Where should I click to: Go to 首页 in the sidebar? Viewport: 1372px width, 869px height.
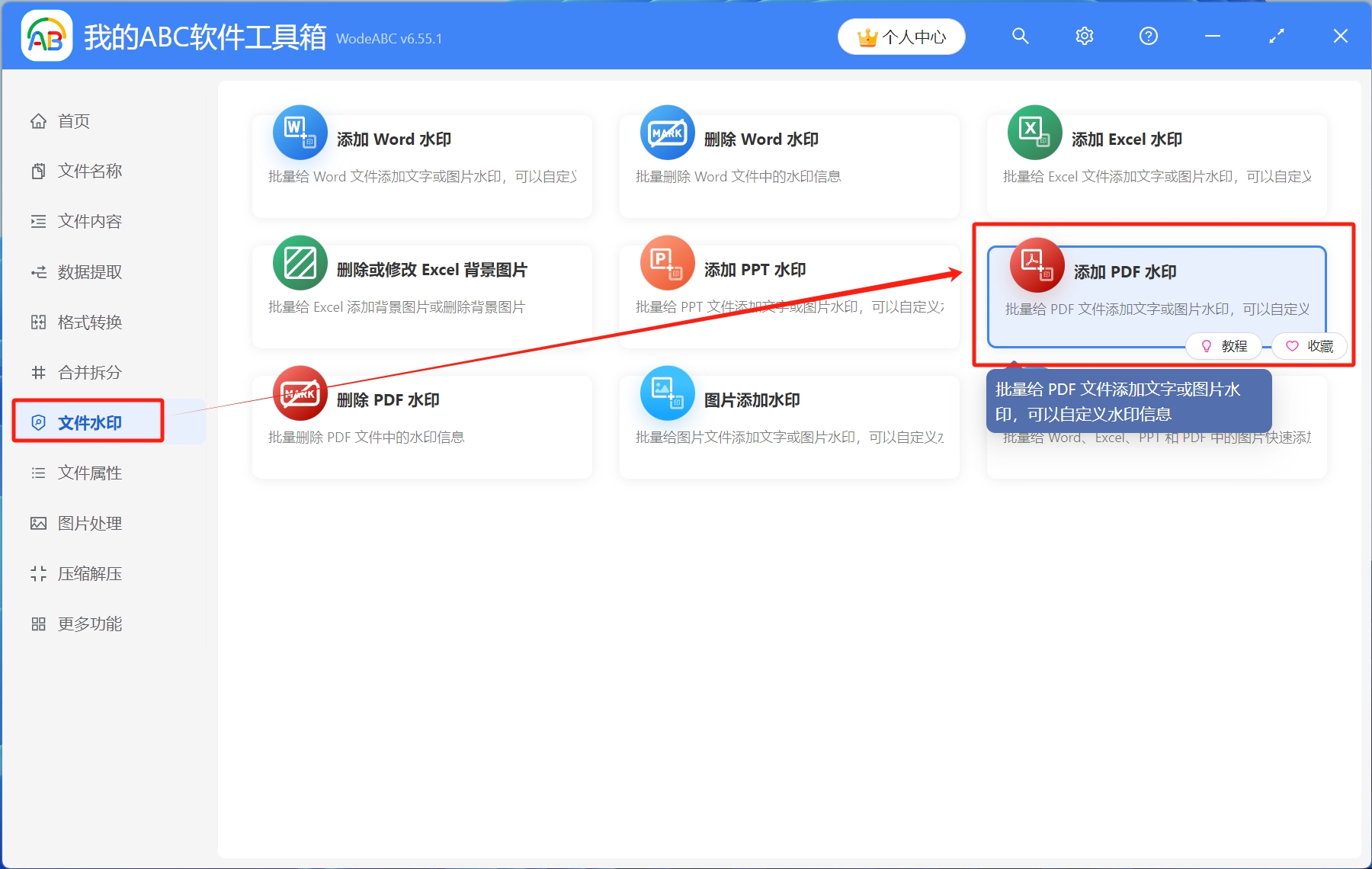pos(73,120)
